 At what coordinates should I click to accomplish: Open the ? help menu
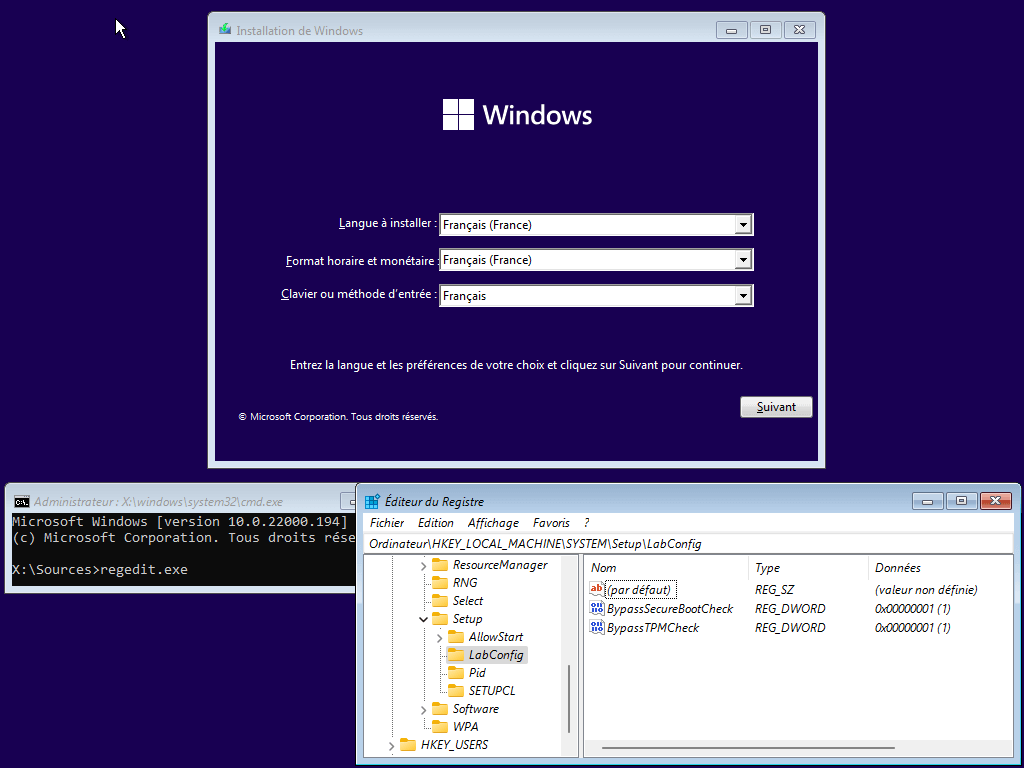pos(586,522)
